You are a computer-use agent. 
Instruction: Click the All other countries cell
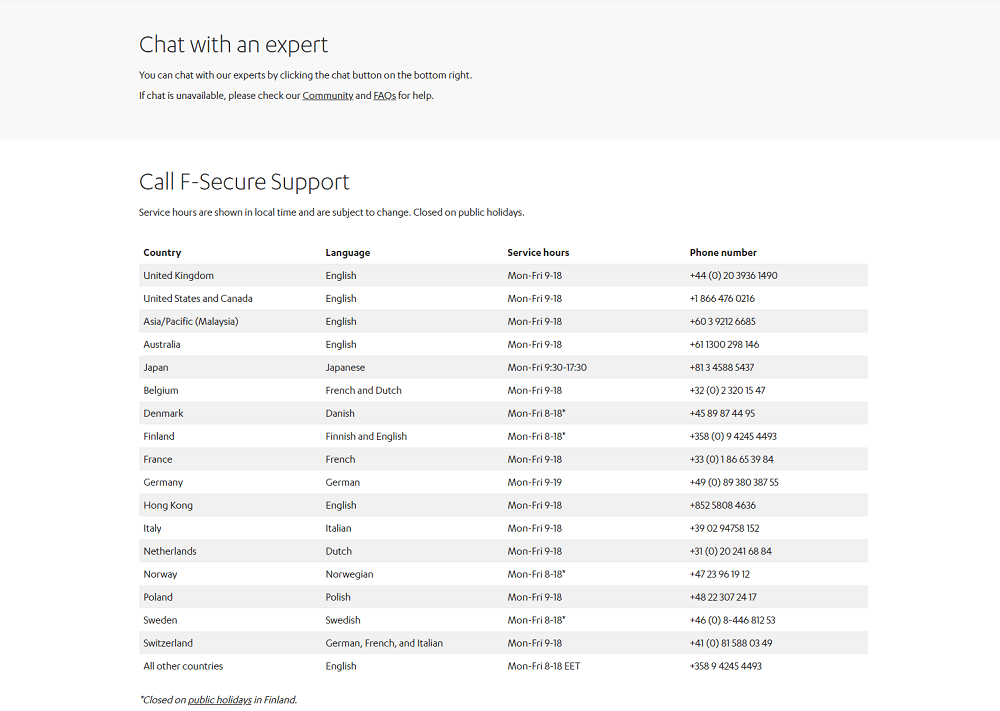tap(183, 666)
